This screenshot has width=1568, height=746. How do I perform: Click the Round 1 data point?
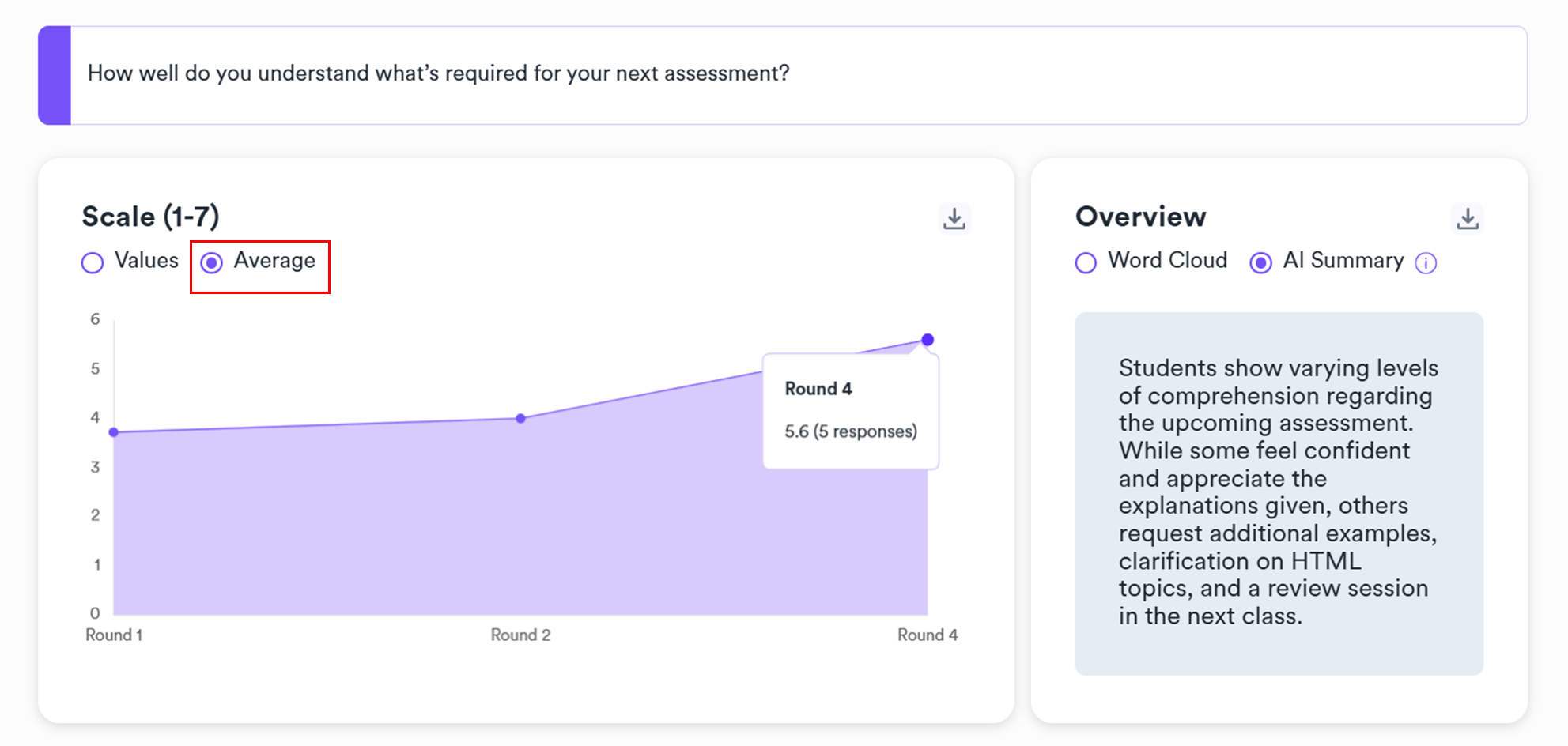click(114, 432)
